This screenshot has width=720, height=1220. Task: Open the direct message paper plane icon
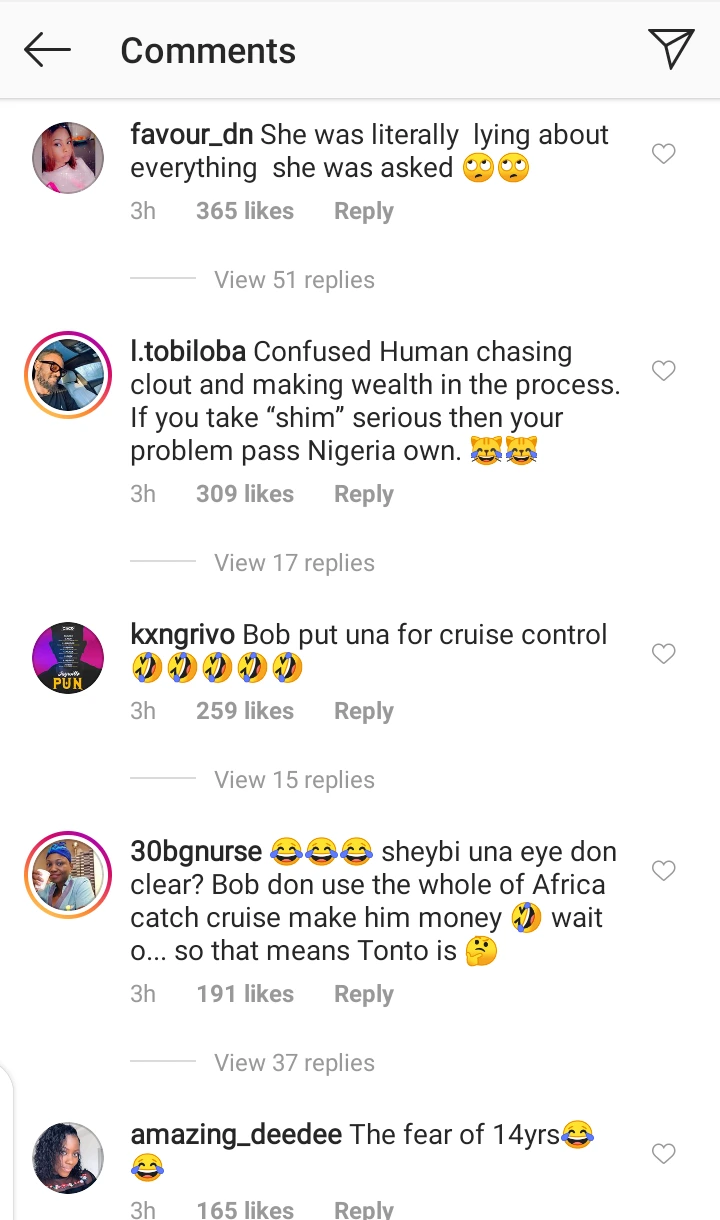click(x=670, y=50)
